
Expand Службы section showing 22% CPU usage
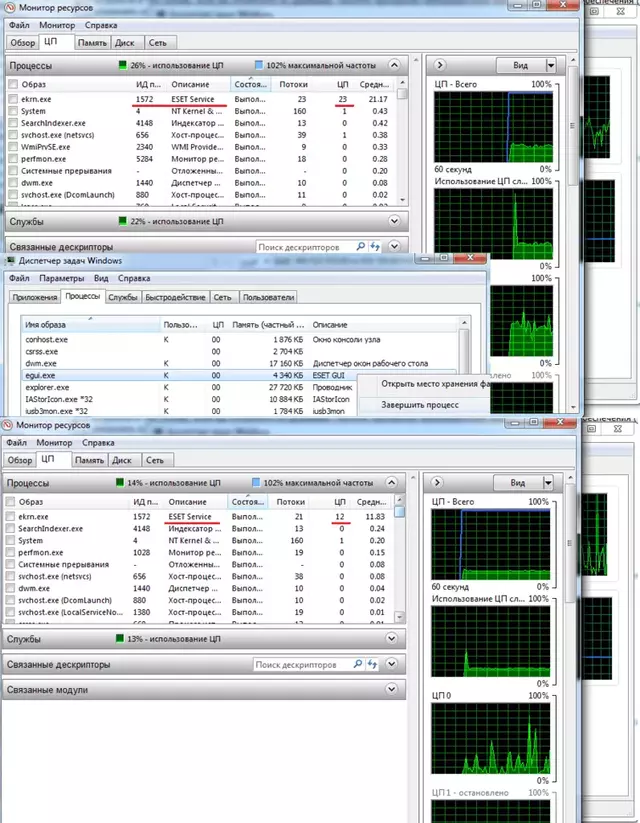[394, 221]
